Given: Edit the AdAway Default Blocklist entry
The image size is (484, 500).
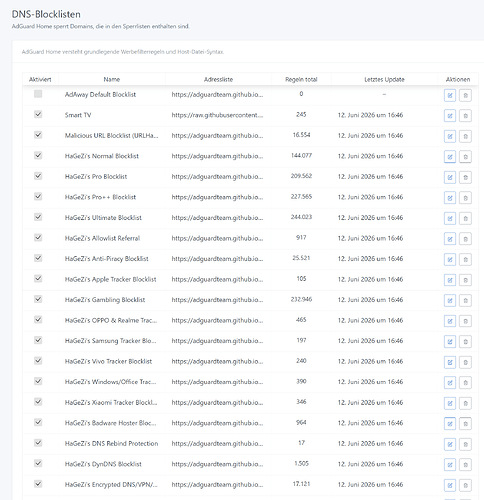Looking at the screenshot, I should [x=450, y=95].
